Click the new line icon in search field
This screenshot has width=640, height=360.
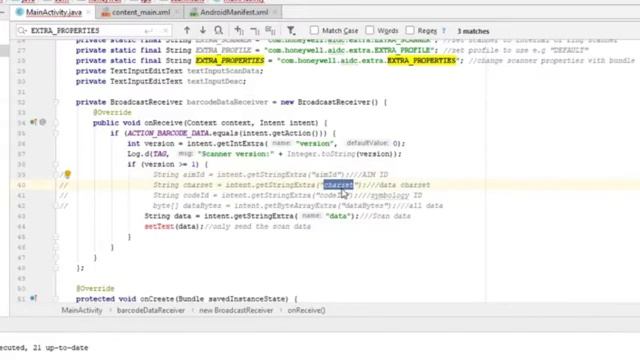click(x=149, y=31)
